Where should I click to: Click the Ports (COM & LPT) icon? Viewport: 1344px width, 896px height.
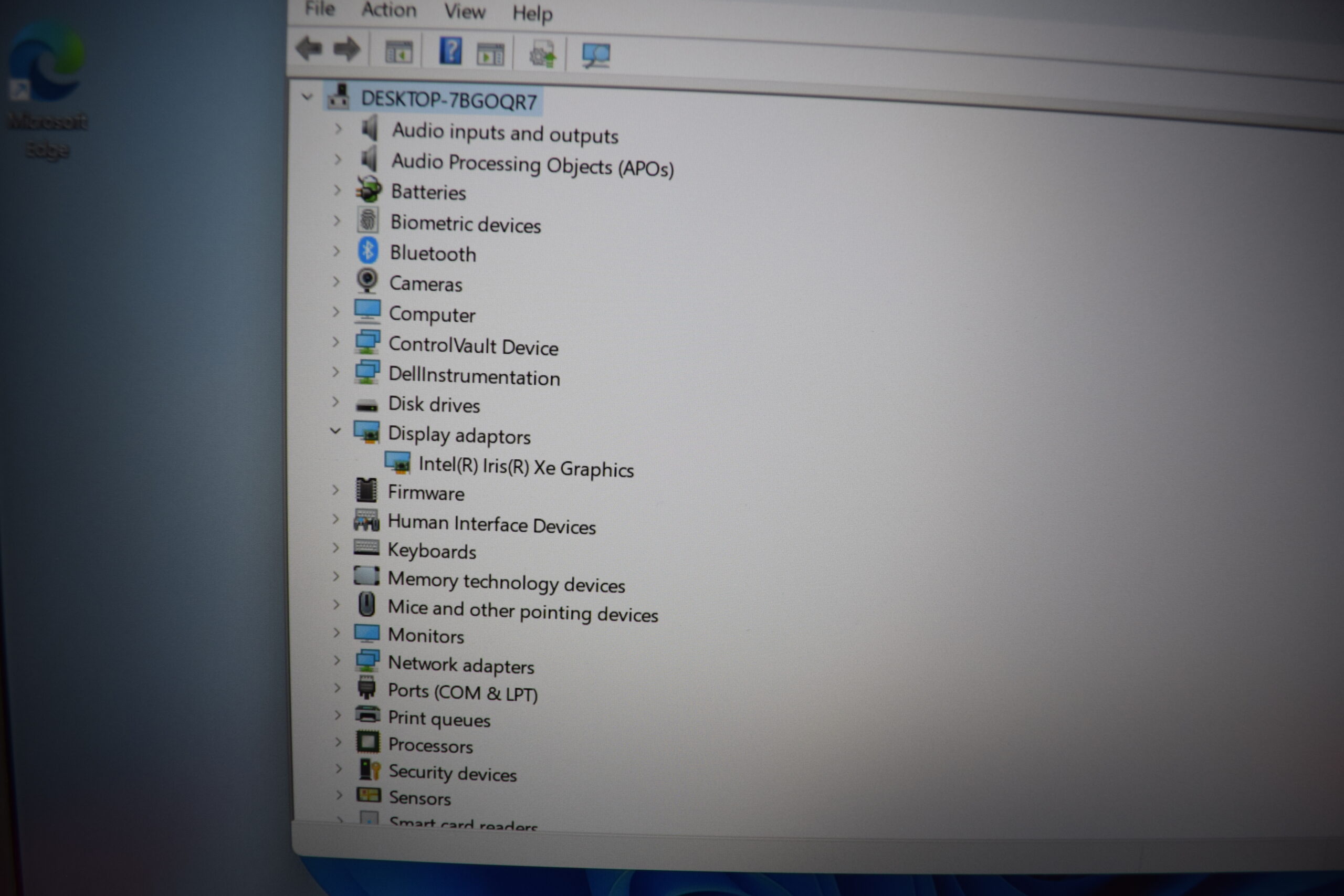click(x=367, y=688)
